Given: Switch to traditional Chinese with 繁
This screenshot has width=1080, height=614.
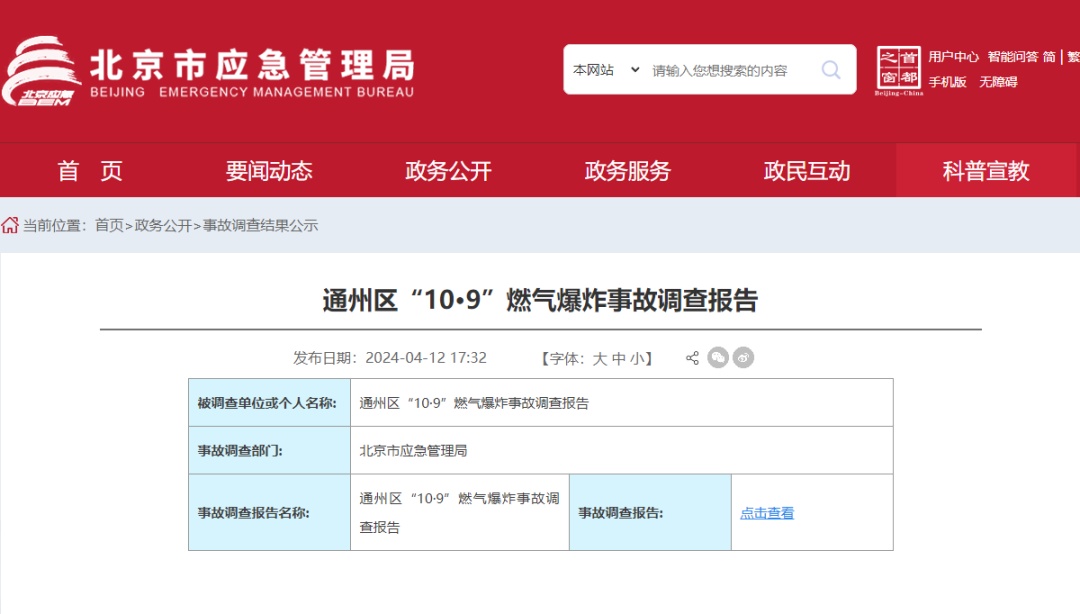Looking at the screenshot, I should pos(1071,56).
